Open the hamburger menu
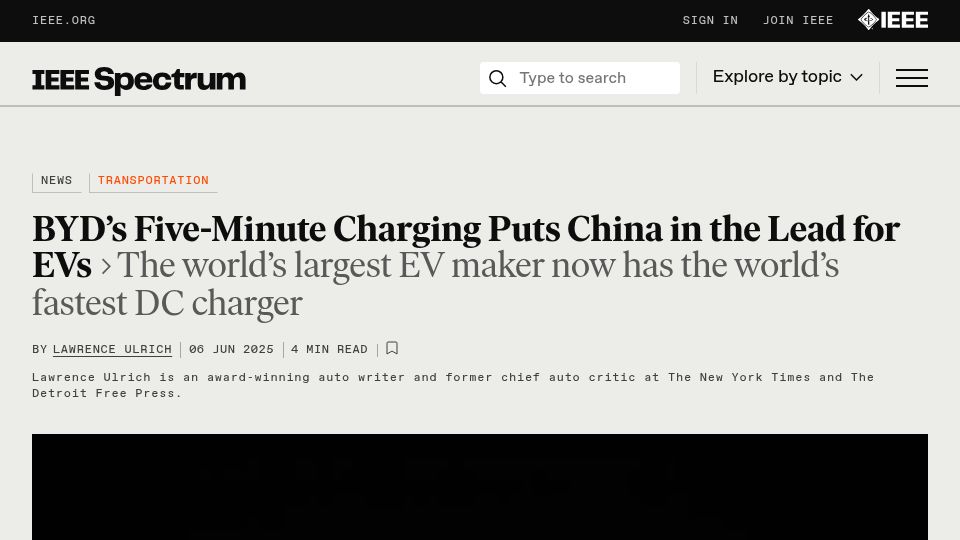The height and width of the screenshot is (540, 960). tap(912, 78)
